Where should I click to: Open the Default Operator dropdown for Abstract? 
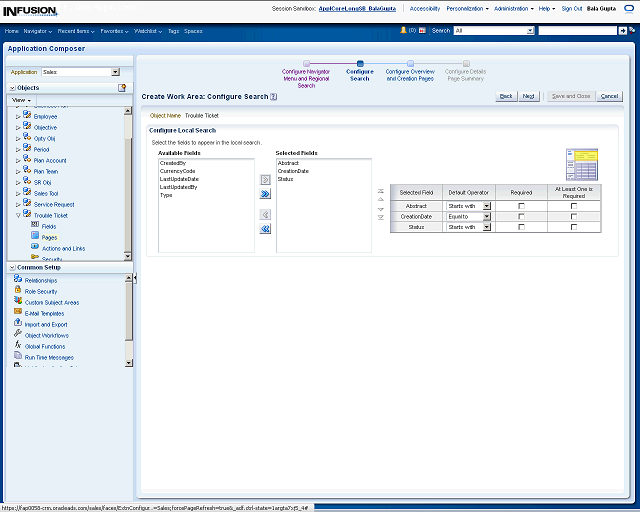487,205
